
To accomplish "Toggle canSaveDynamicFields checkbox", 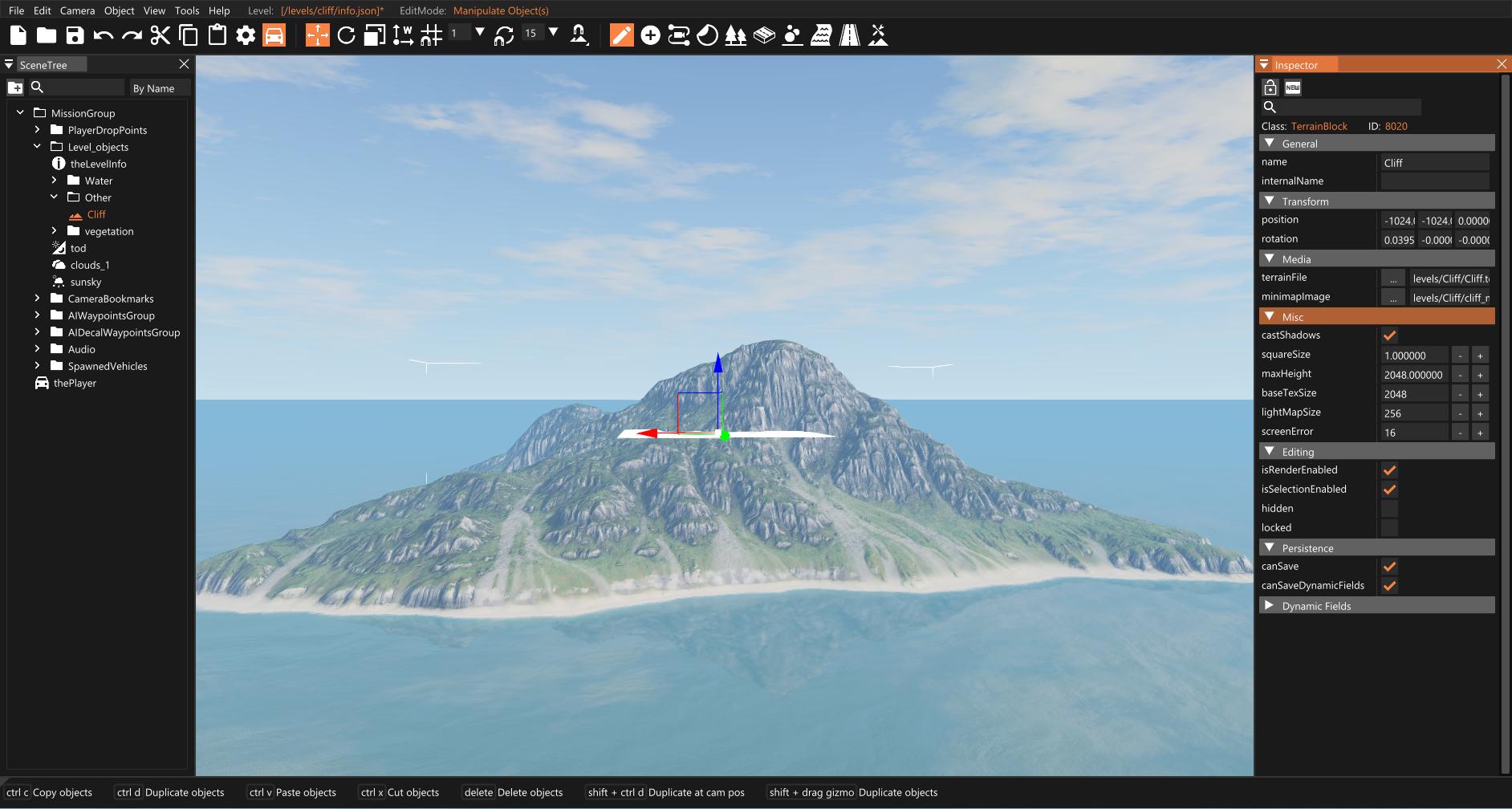I will (x=1390, y=586).
